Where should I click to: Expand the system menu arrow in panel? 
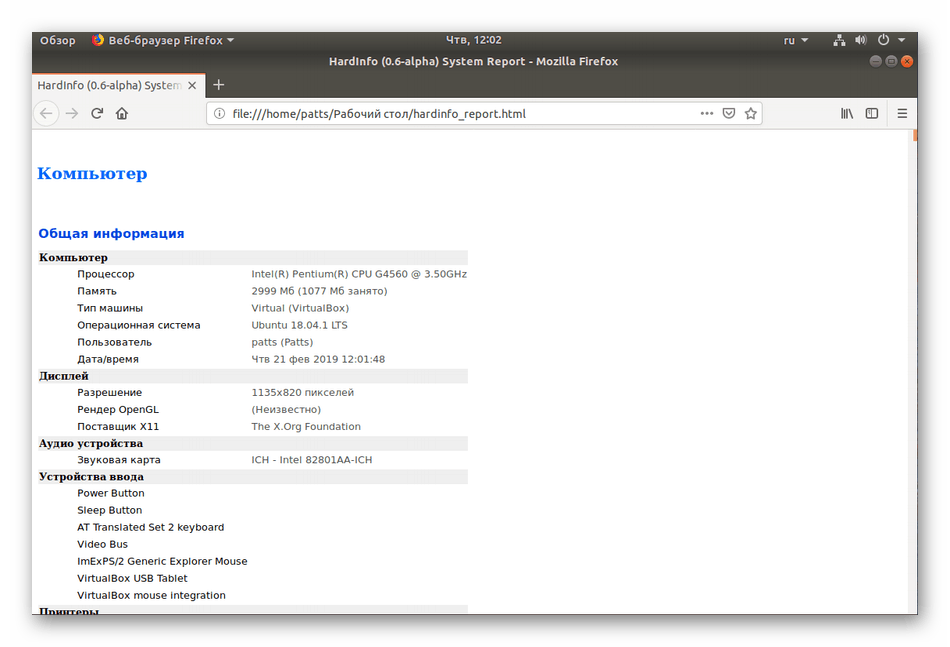tap(902, 40)
